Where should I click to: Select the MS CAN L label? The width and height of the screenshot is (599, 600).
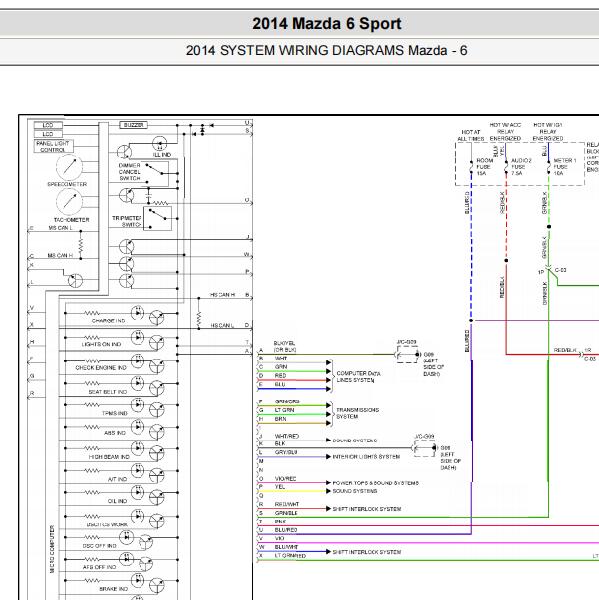[x=60, y=228]
